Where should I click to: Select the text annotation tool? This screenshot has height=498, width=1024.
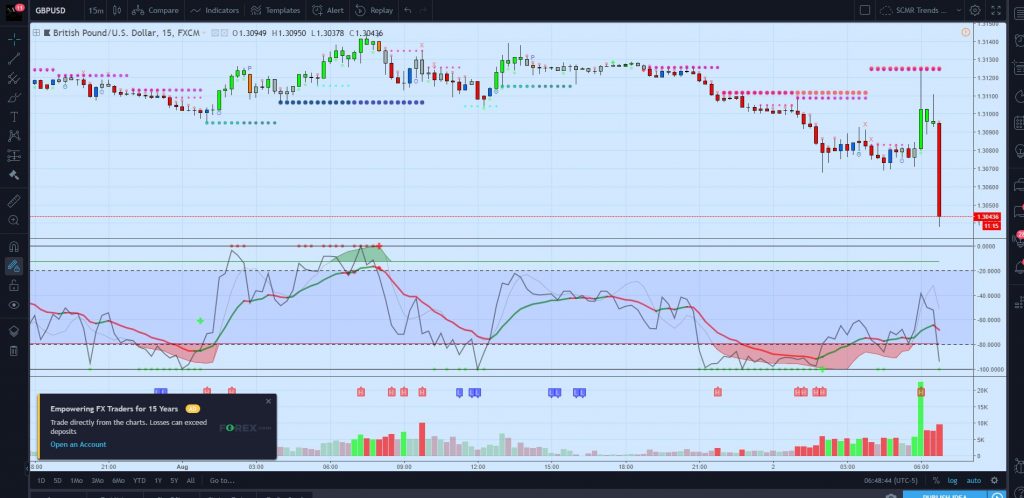(x=14, y=116)
